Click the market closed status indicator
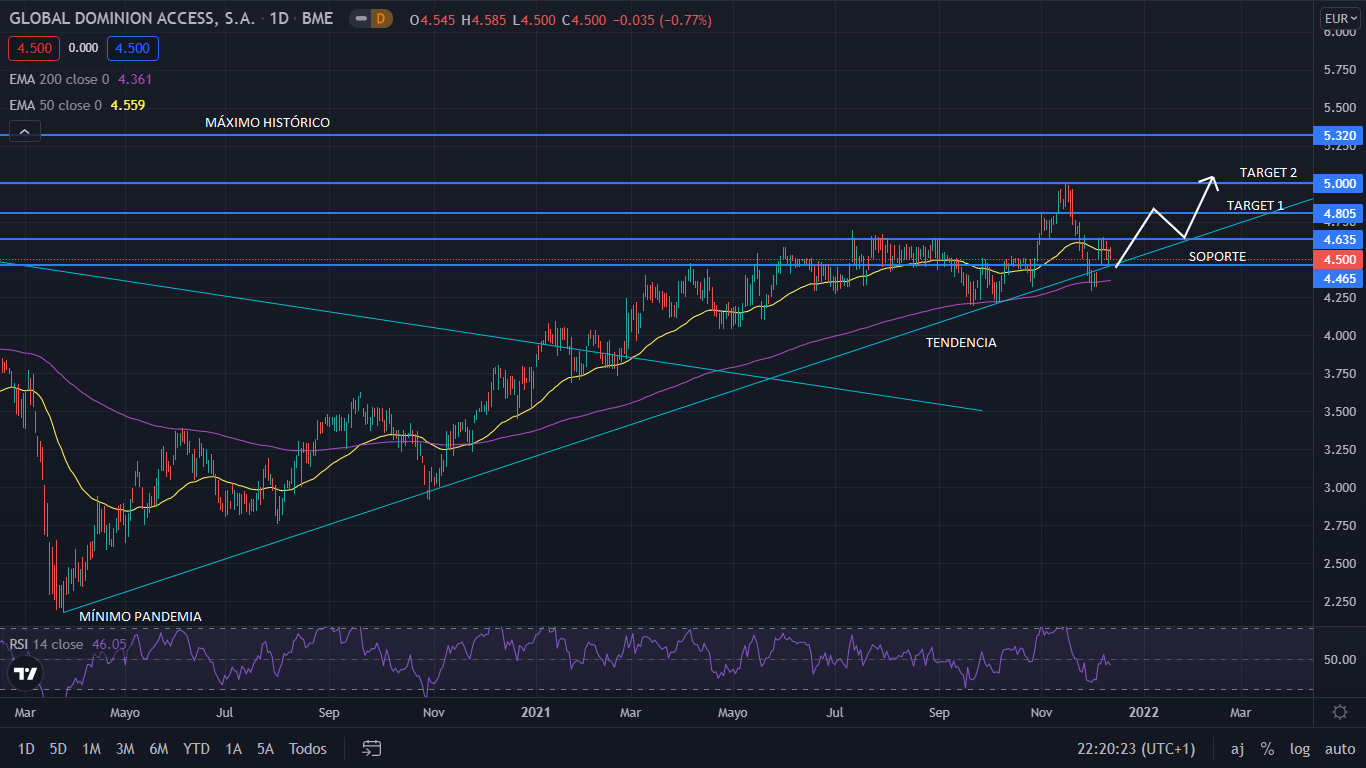This screenshot has width=1366, height=768. pyautogui.click(x=361, y=19)
